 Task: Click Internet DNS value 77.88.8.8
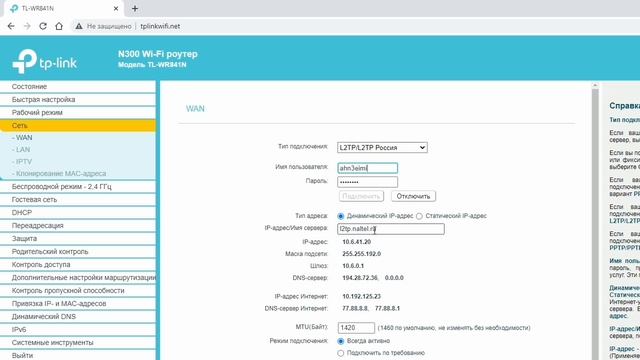(355, 309)
